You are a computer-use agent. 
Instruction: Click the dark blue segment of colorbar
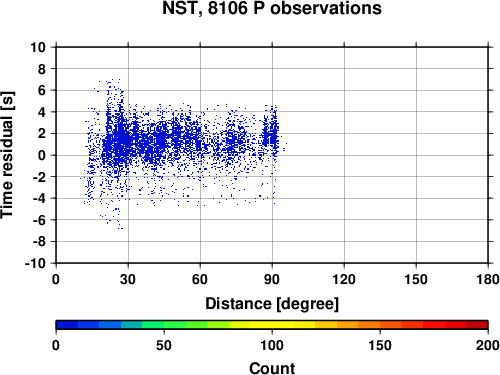[x=67, y=325]
